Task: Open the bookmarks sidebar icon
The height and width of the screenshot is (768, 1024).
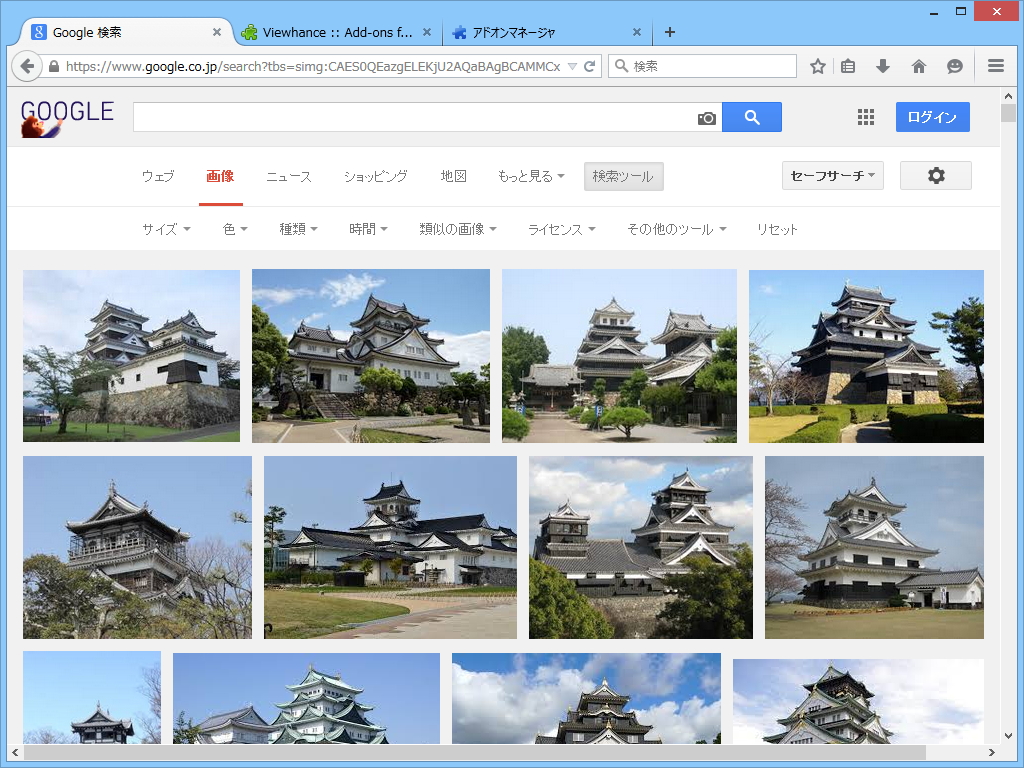Action: click(849, 66)
